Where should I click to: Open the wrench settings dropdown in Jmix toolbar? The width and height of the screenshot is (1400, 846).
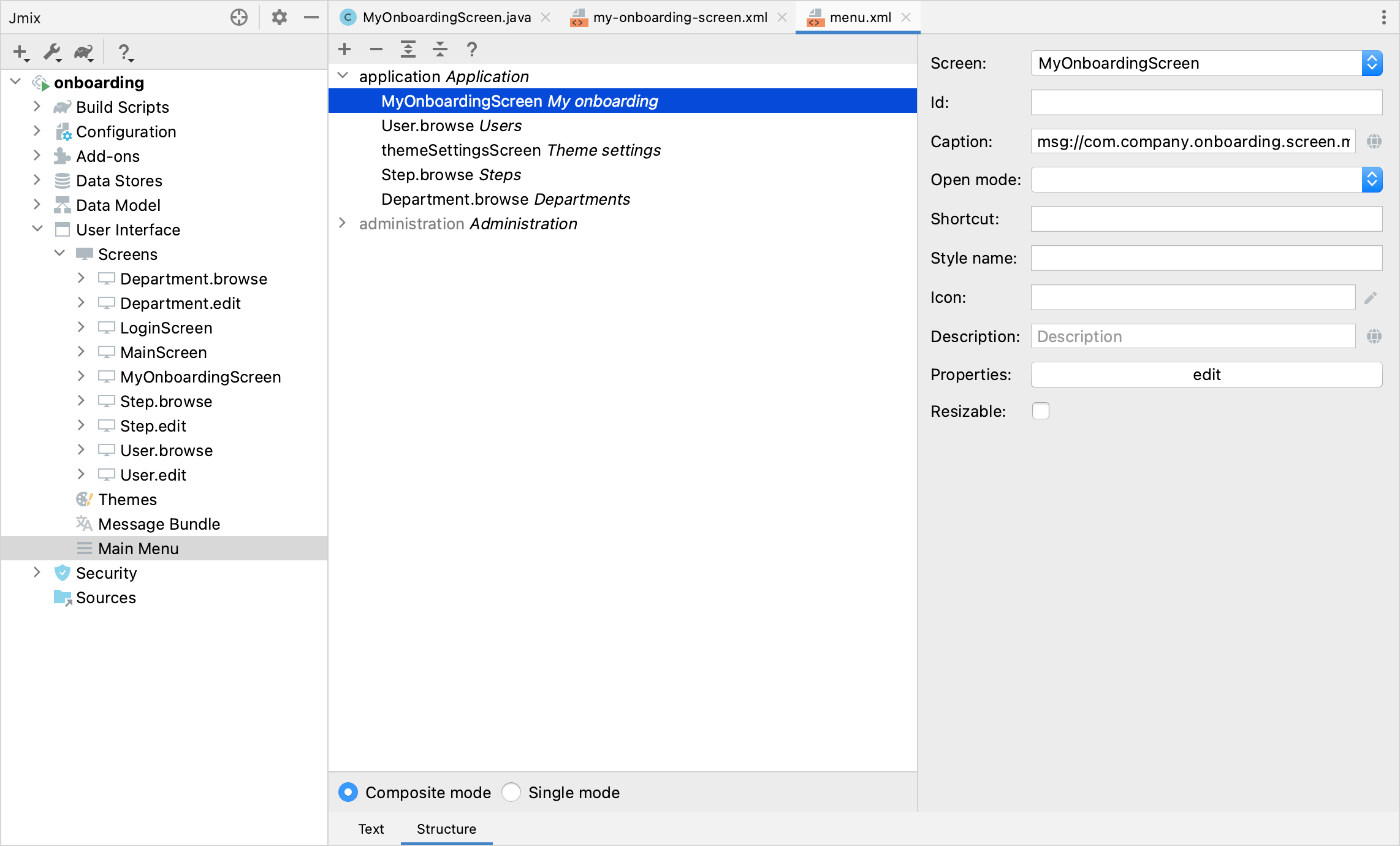(x=53, y=53)
